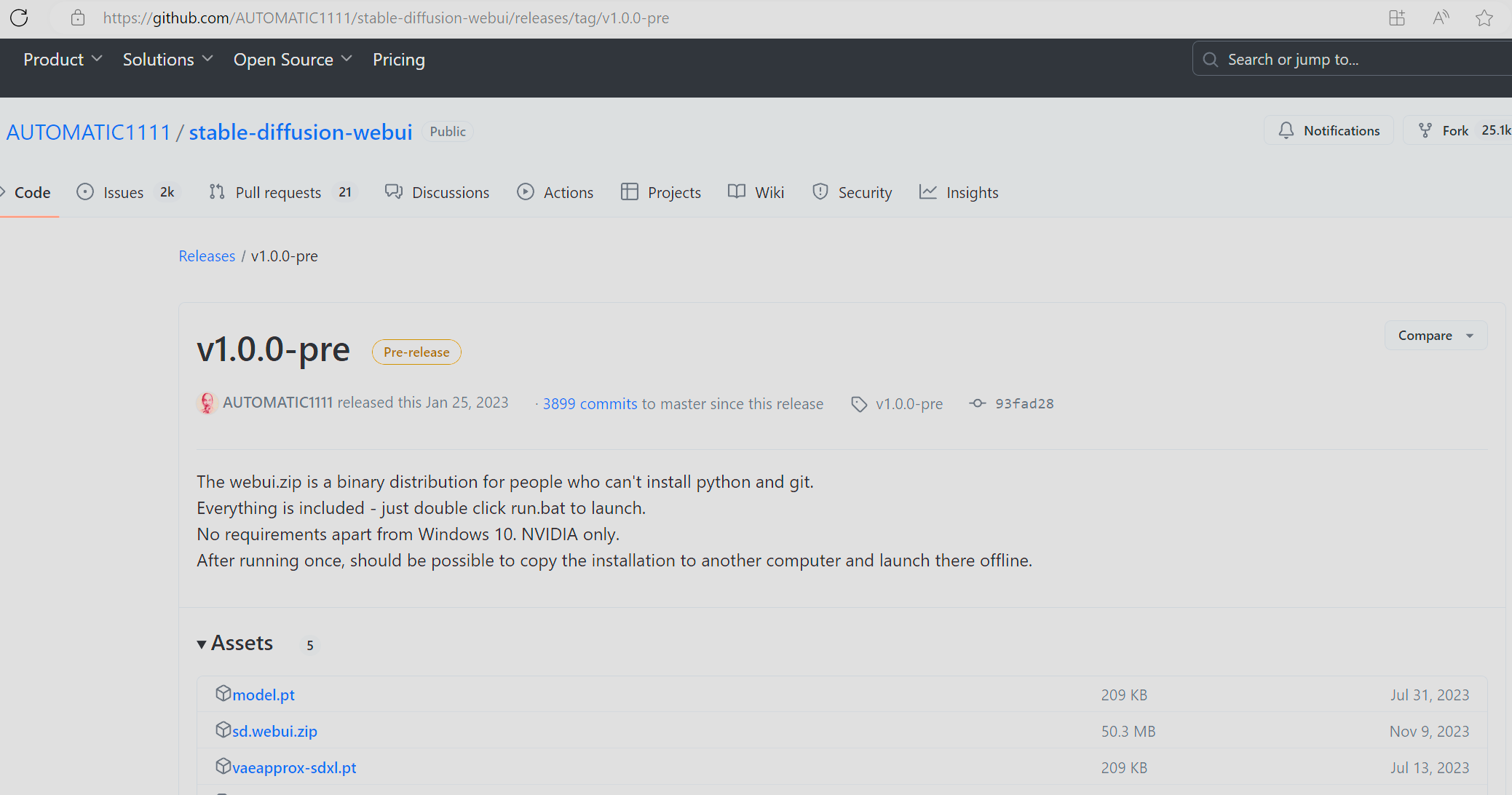Click the Public repository badge
The width and height of the screenshot is (1512, 795).
[x=448, y=131]
